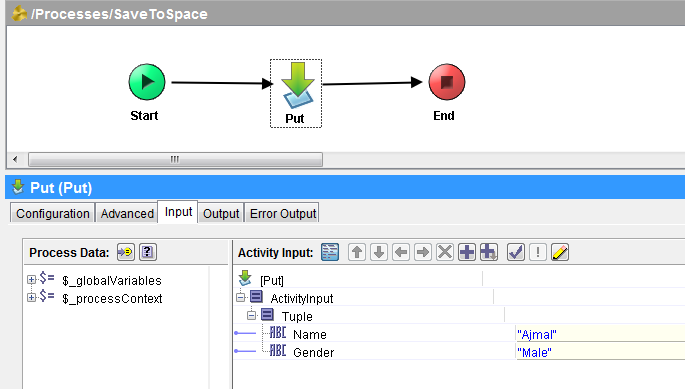Click the plus-with-arrow insert statement button
Screen dimensions: 685x389
click(x=489, y=252)
